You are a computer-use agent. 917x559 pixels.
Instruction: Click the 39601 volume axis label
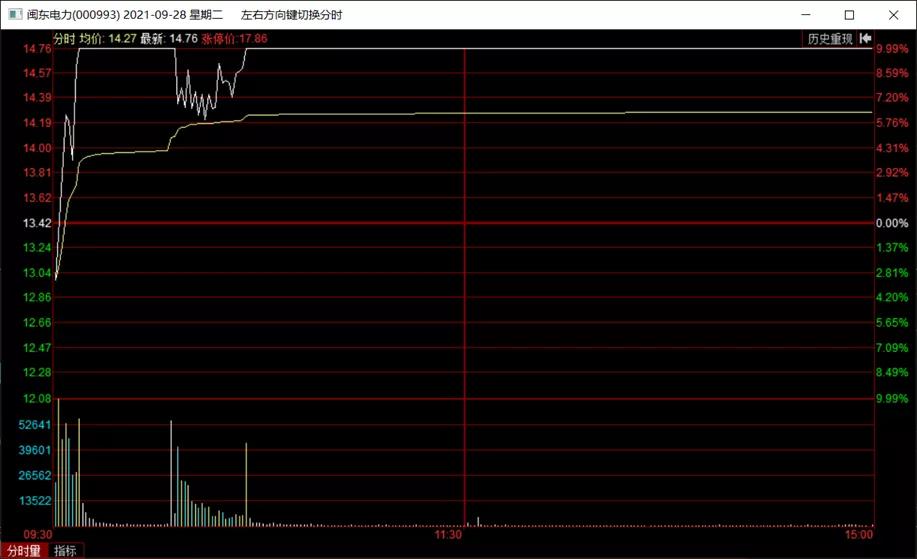coord(35,450)
